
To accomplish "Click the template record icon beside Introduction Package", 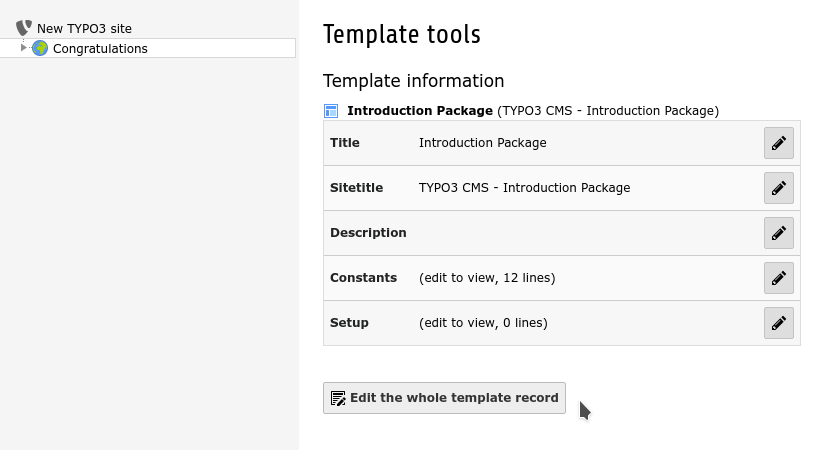I will pos(331,111).
